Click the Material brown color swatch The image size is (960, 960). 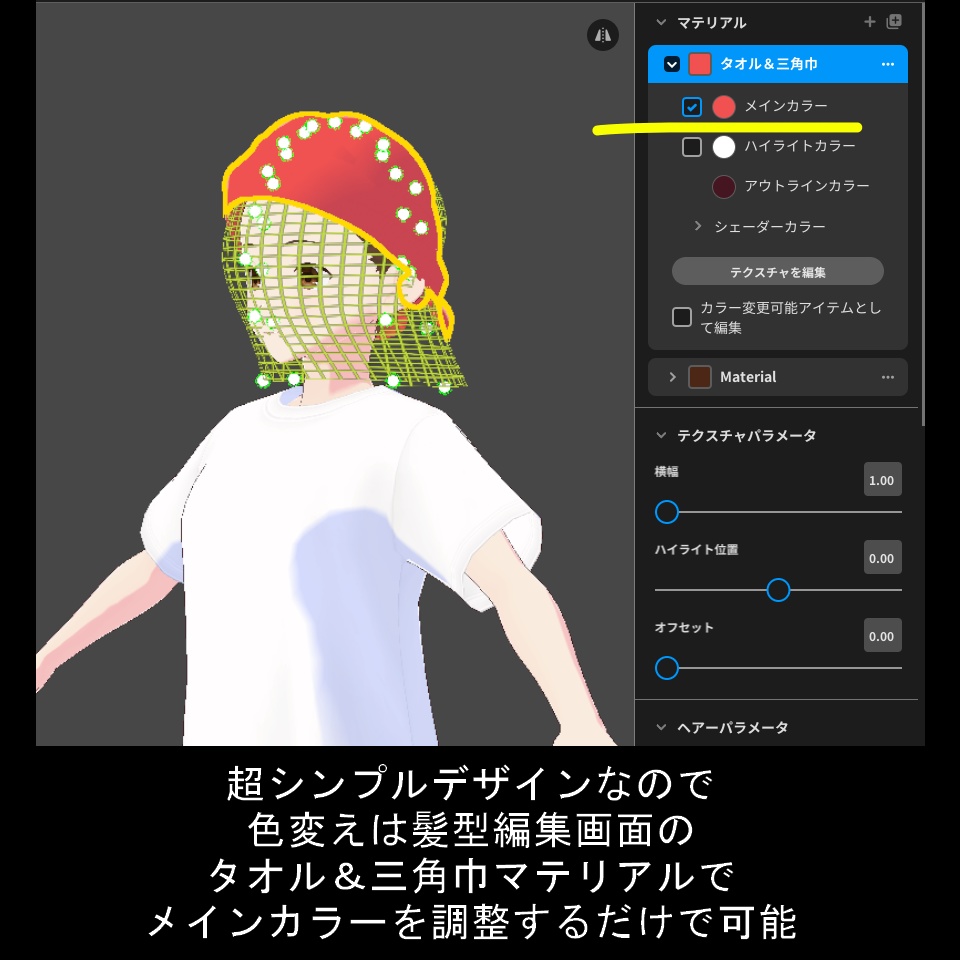[701, 377]
